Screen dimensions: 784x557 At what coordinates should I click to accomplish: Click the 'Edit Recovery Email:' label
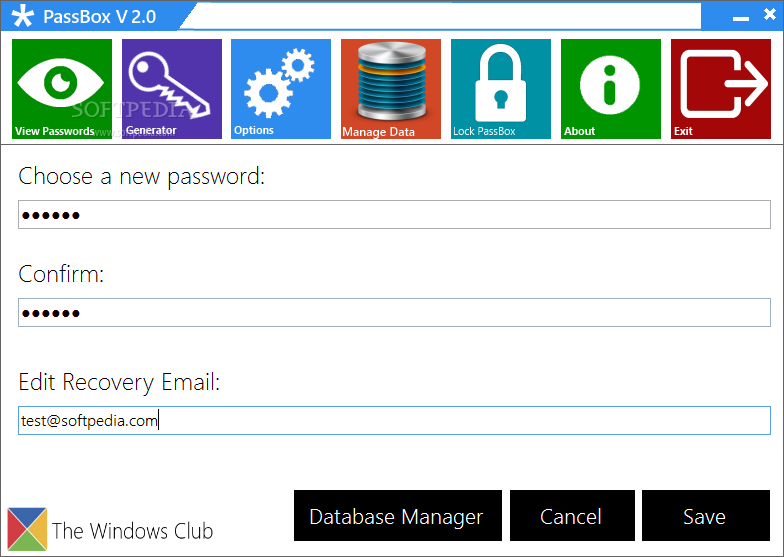point(119,382)
